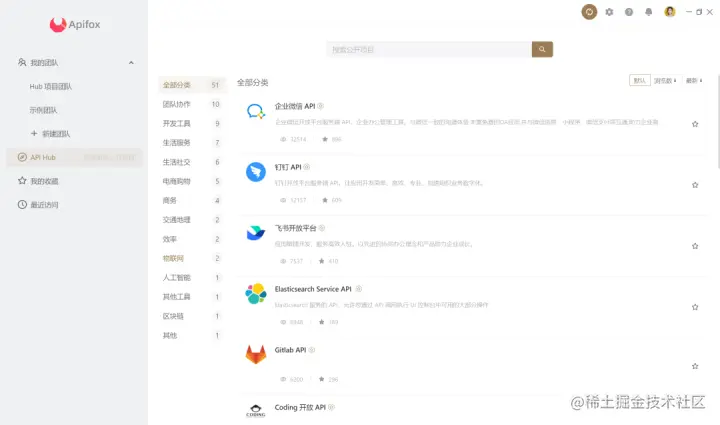Open API Hub in the sidebar

click(x=74, y=157)
